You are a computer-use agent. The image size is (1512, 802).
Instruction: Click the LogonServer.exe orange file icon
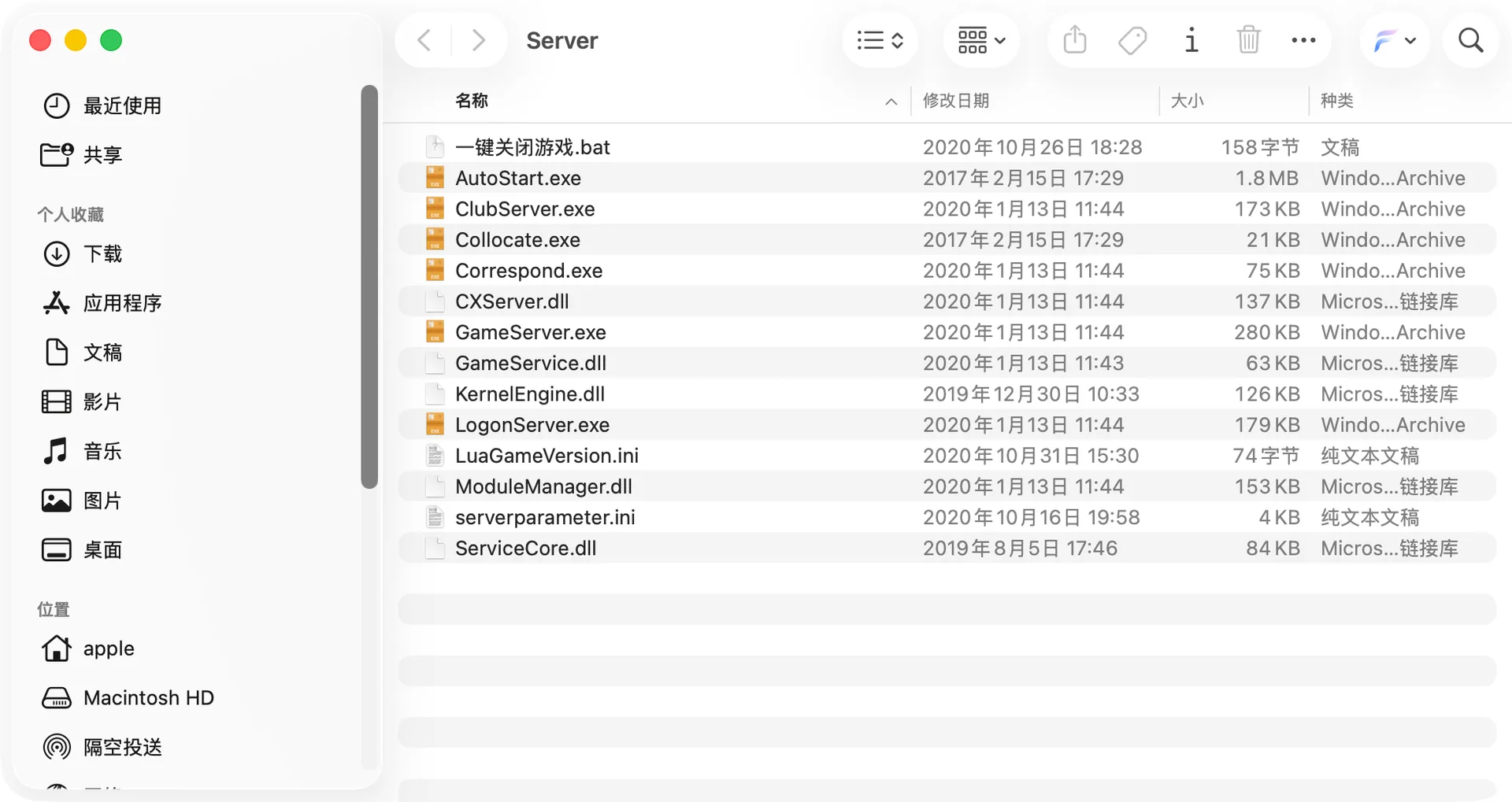click(x=435, y=424)
